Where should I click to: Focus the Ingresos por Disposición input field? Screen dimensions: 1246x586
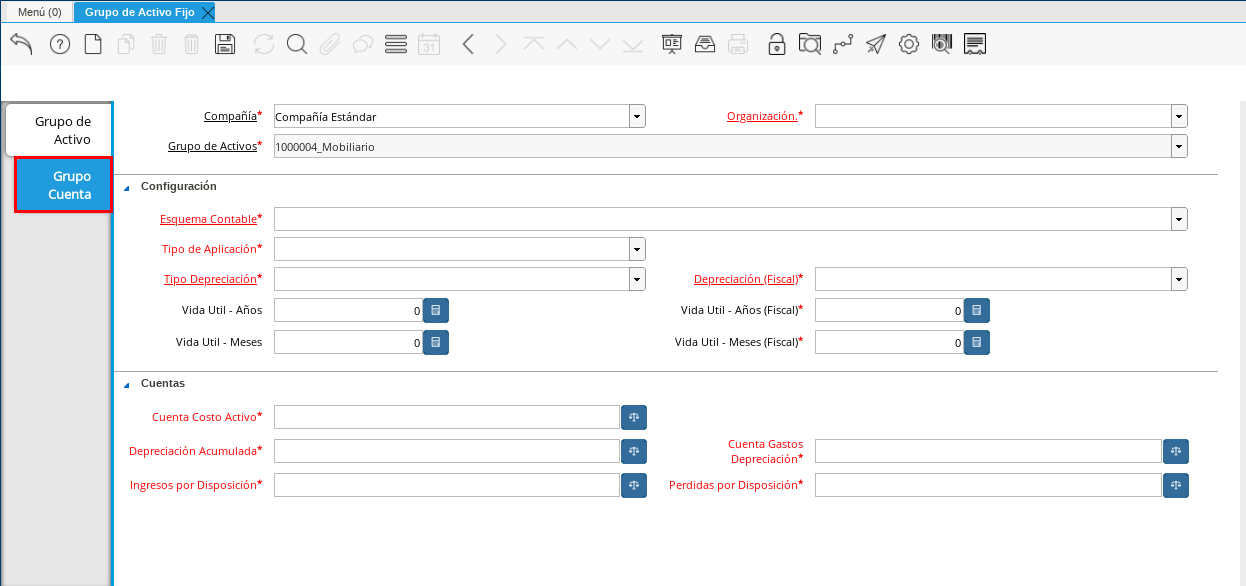[447, 485]
